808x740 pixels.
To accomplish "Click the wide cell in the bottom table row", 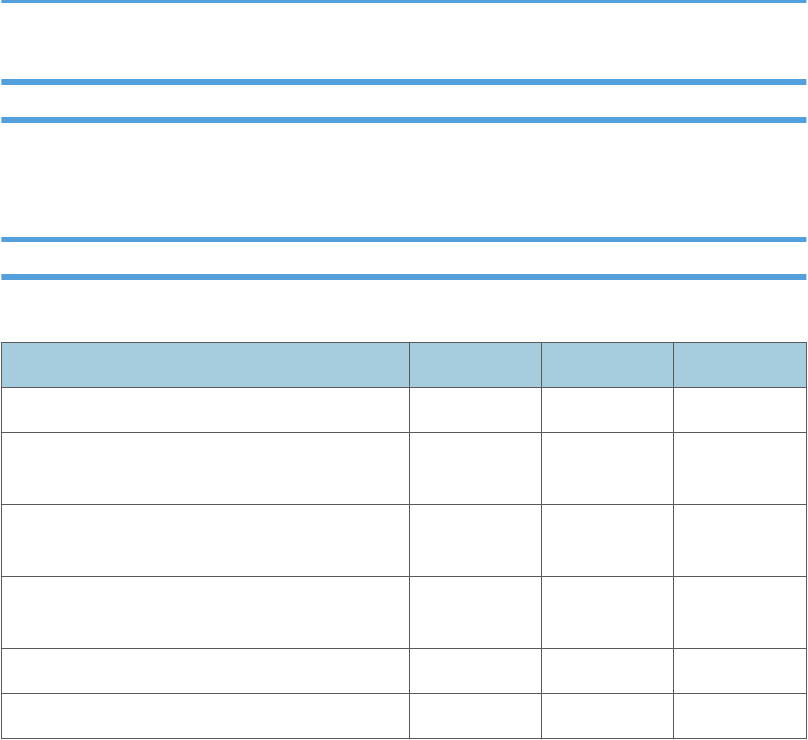I will pos(205,716).
